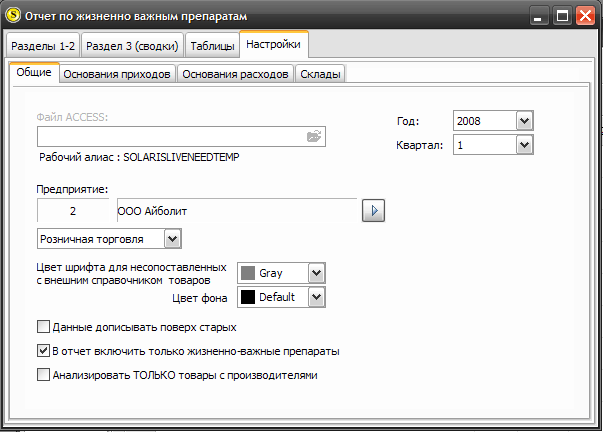The image size is (603, 432).
Task: Open the Gray font color dropdown
Action: click(316, 273)
